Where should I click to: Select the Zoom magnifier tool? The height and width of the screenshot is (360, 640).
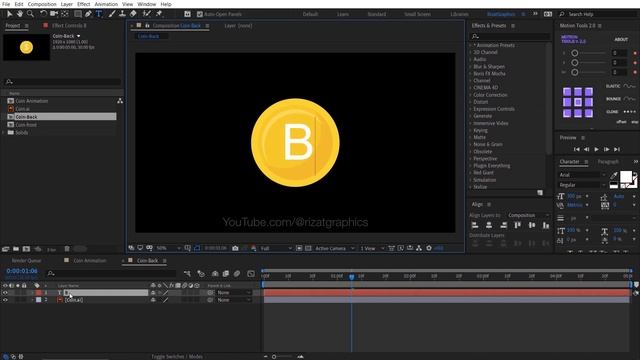click(30, 14)
